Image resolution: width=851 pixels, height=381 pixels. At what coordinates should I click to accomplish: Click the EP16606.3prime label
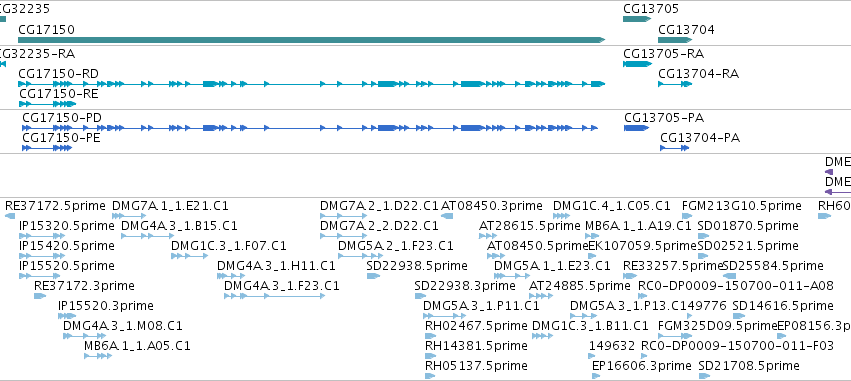coord(642,366)
